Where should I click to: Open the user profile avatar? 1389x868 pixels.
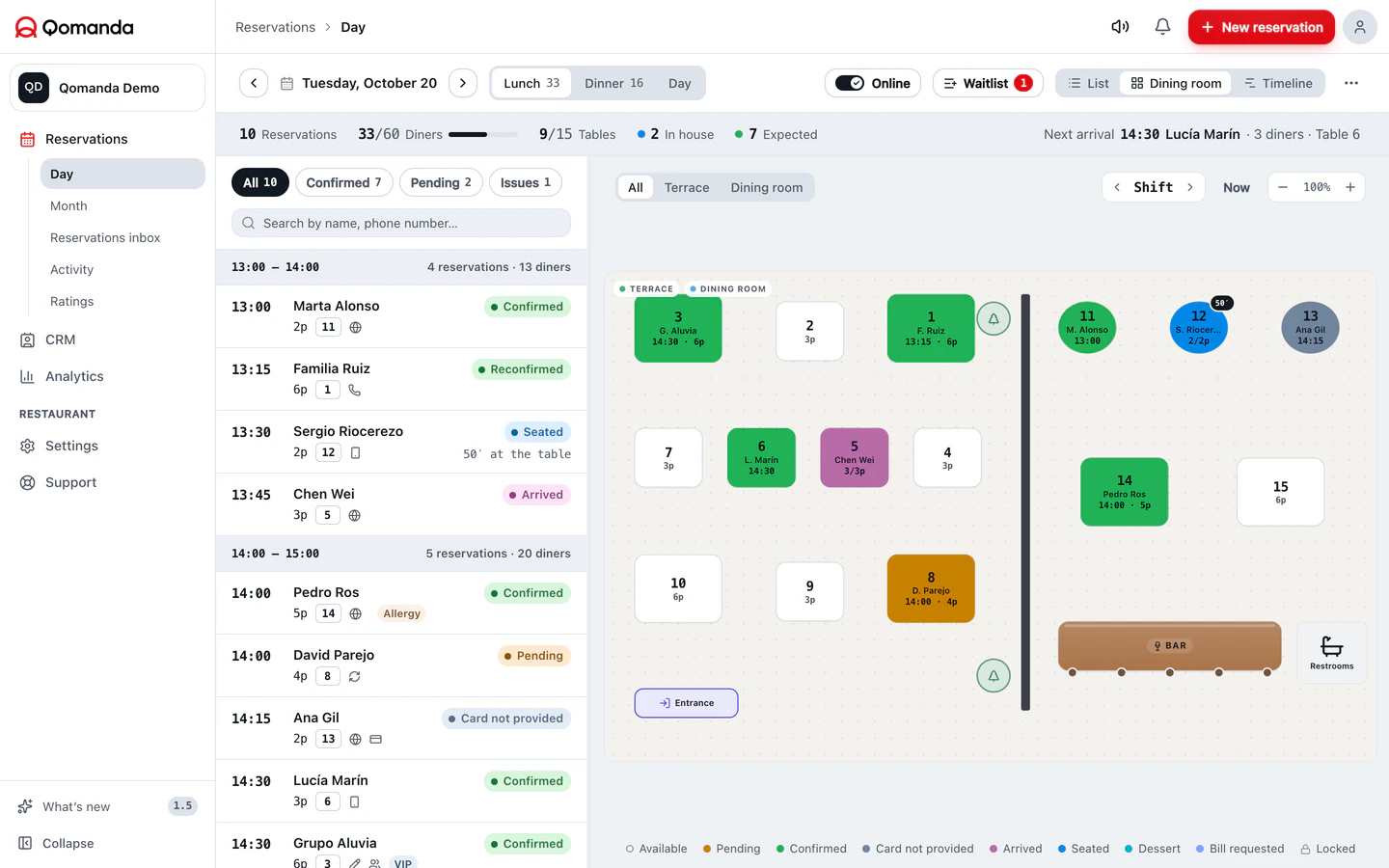[1359, 27]
